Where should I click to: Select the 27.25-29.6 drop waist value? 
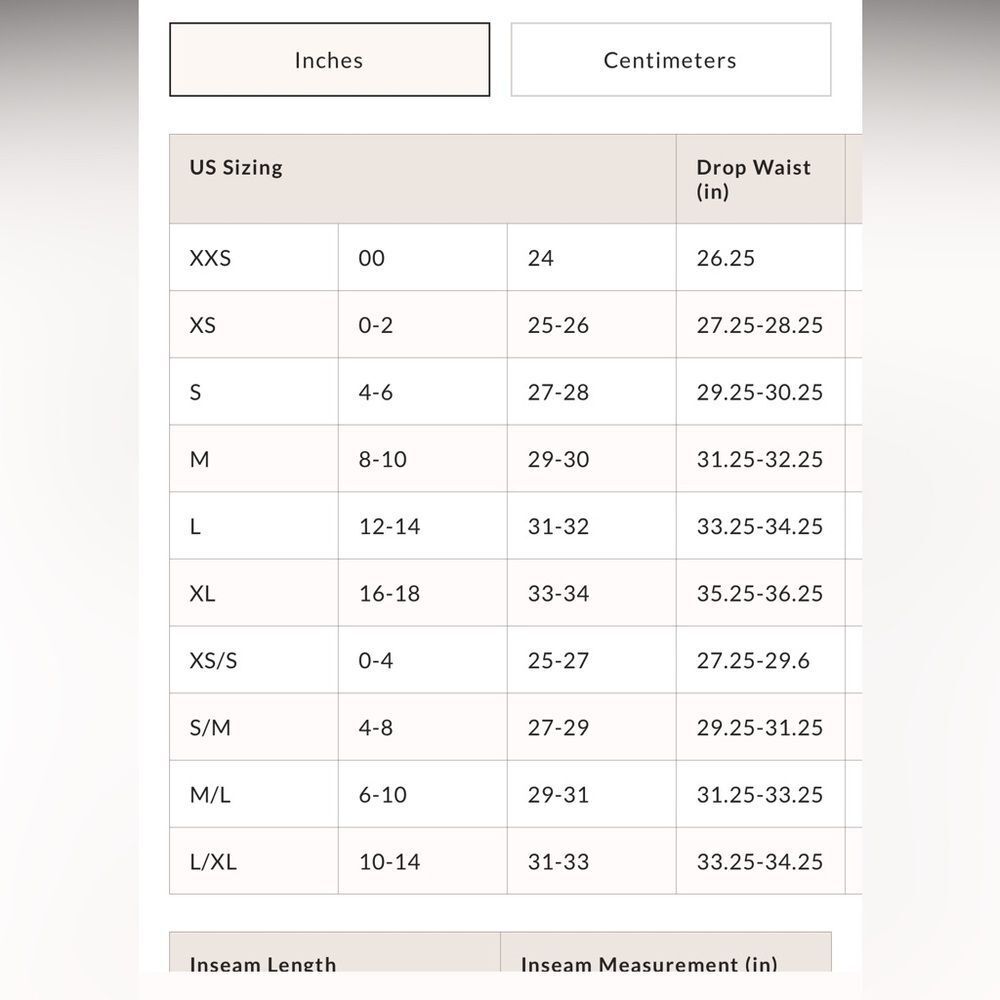click(753, 660)
